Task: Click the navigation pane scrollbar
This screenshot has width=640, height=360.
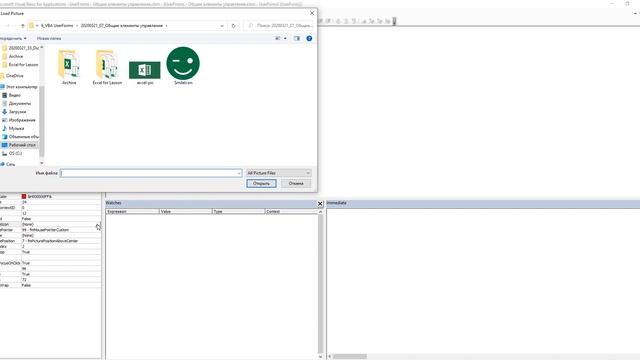Action: coord(42,122)
